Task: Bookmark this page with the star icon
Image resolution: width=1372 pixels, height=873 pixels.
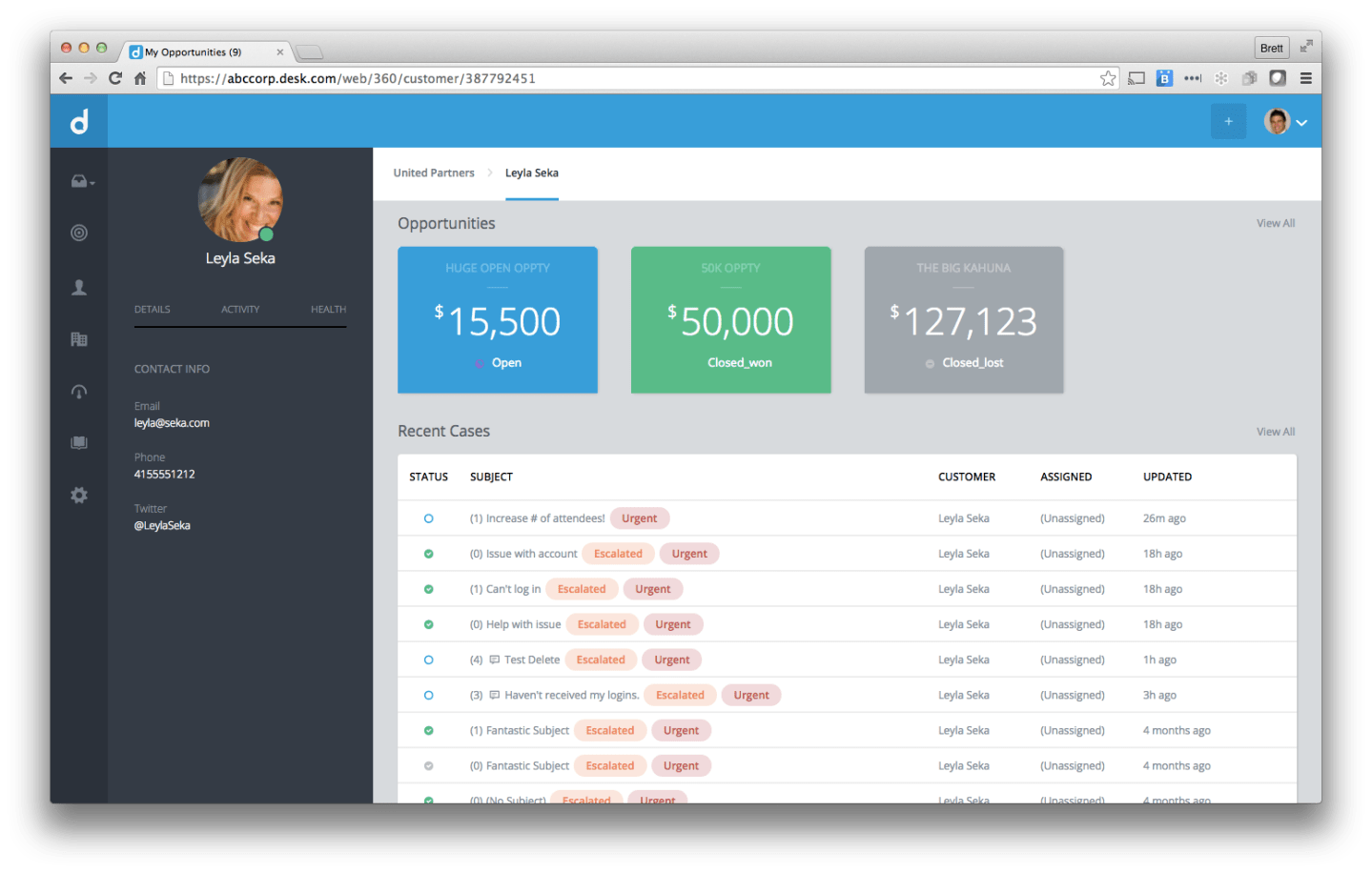Action: tap(1107, 78)
